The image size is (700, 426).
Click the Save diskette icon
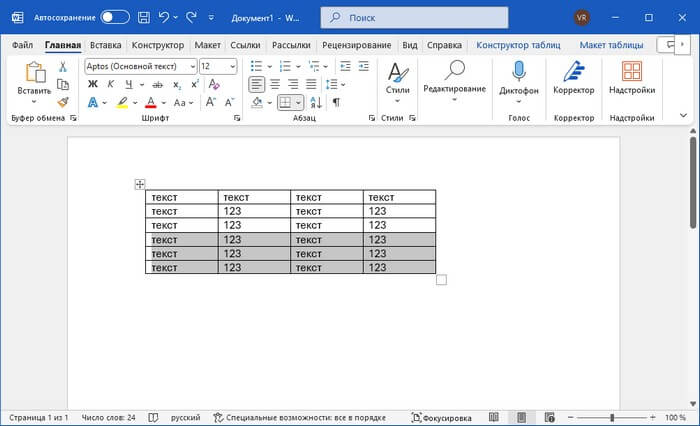pos(145,17)
